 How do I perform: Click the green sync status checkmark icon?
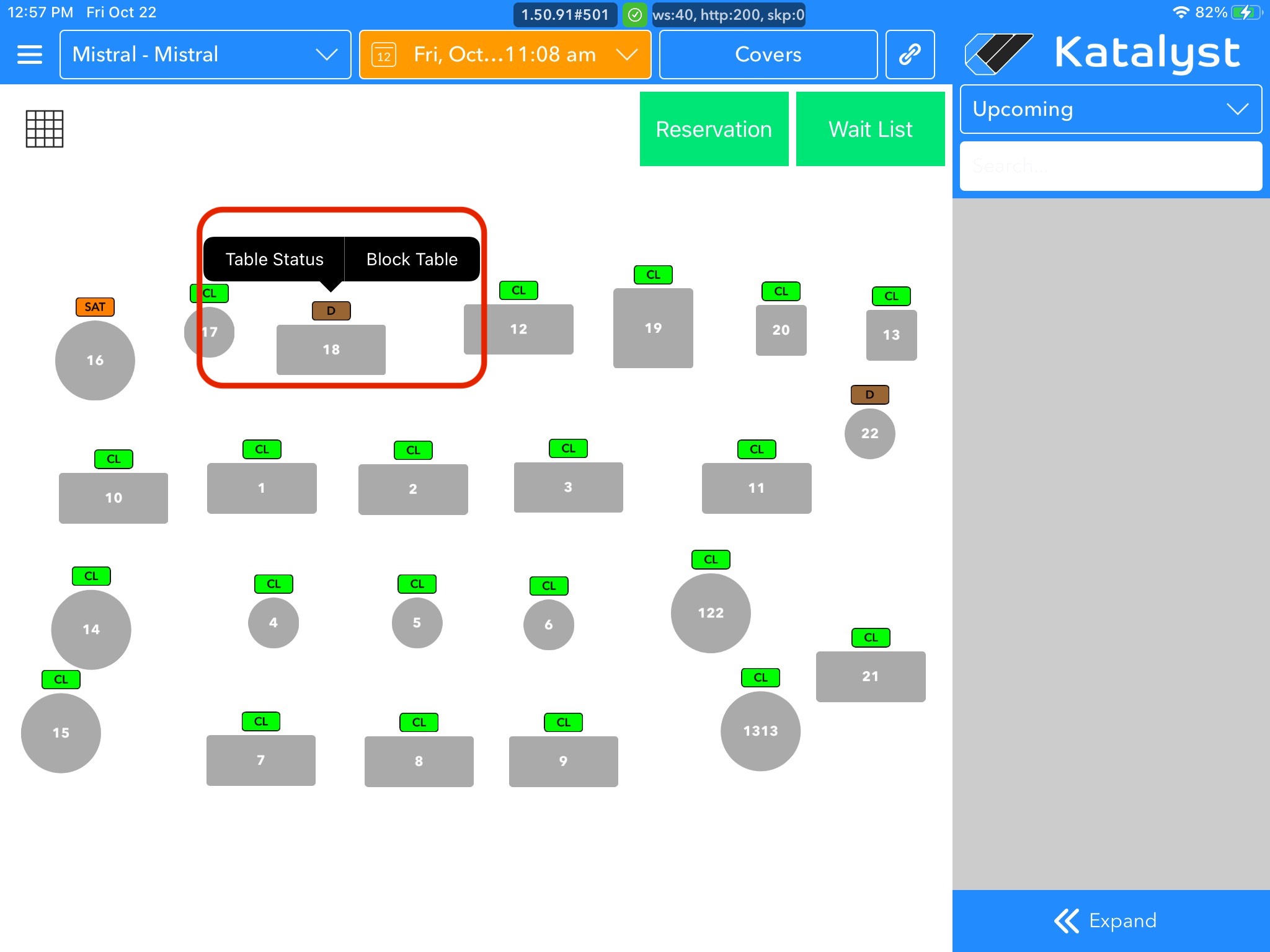[x=635, y=15]
